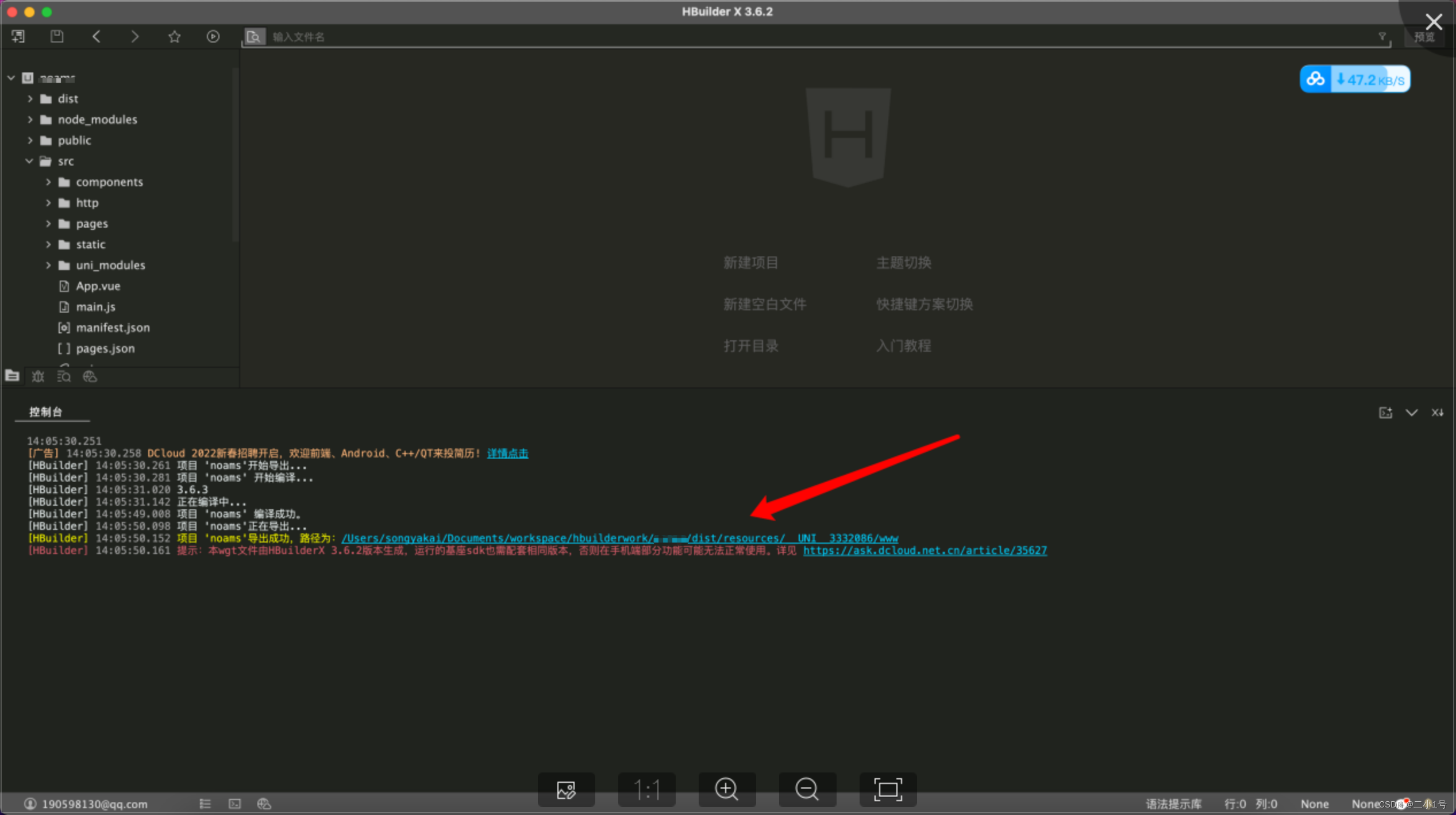Expand the static folder
The height and width of the screenshot is (815, 1456).
(48, 244)
